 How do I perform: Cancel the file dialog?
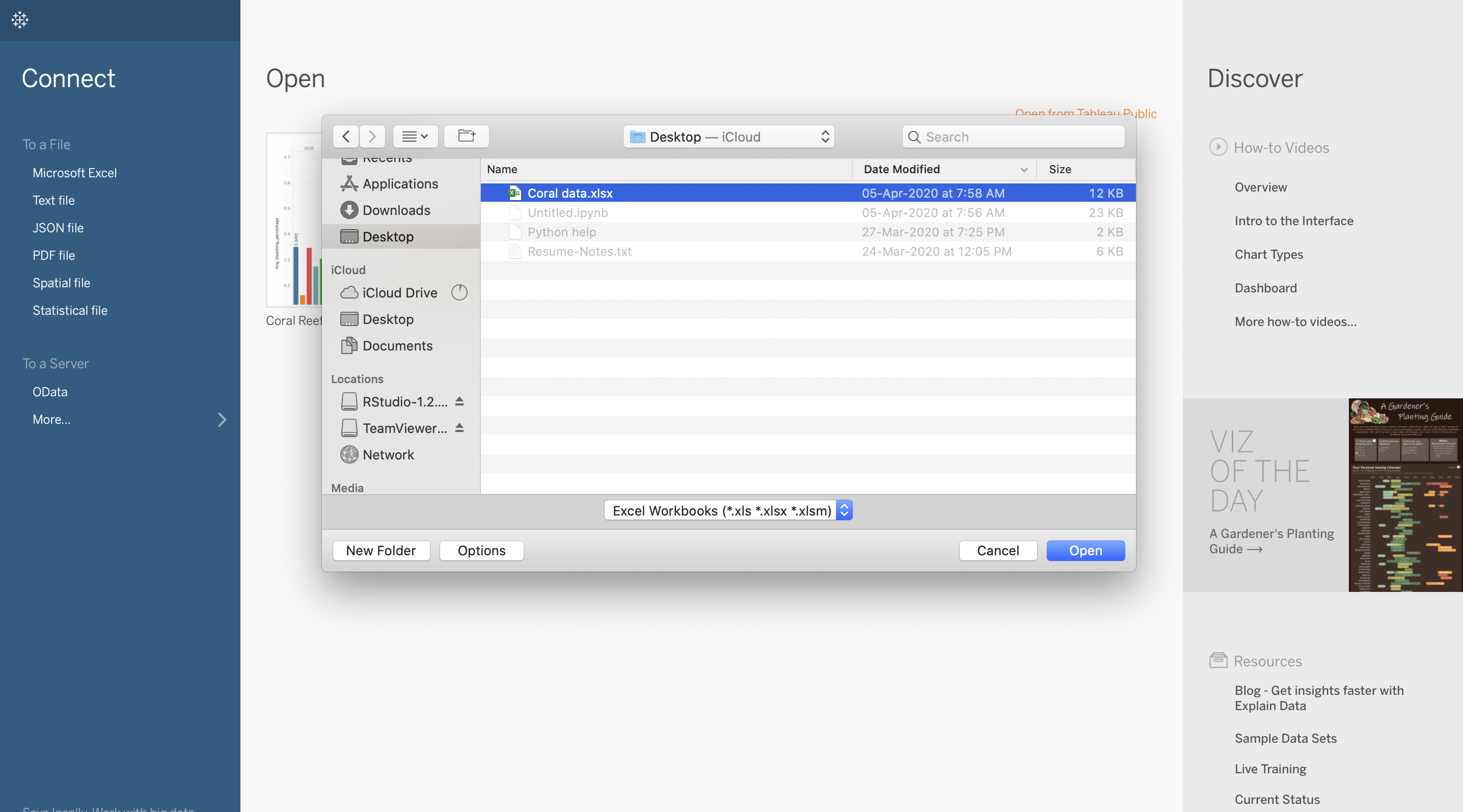pyautogui.click(x=998, y=550)
